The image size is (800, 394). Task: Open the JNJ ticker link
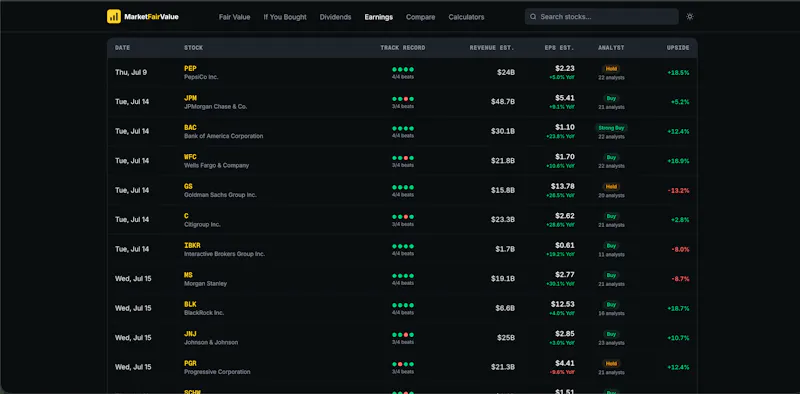pyautogui.click(x=190, y=334)
